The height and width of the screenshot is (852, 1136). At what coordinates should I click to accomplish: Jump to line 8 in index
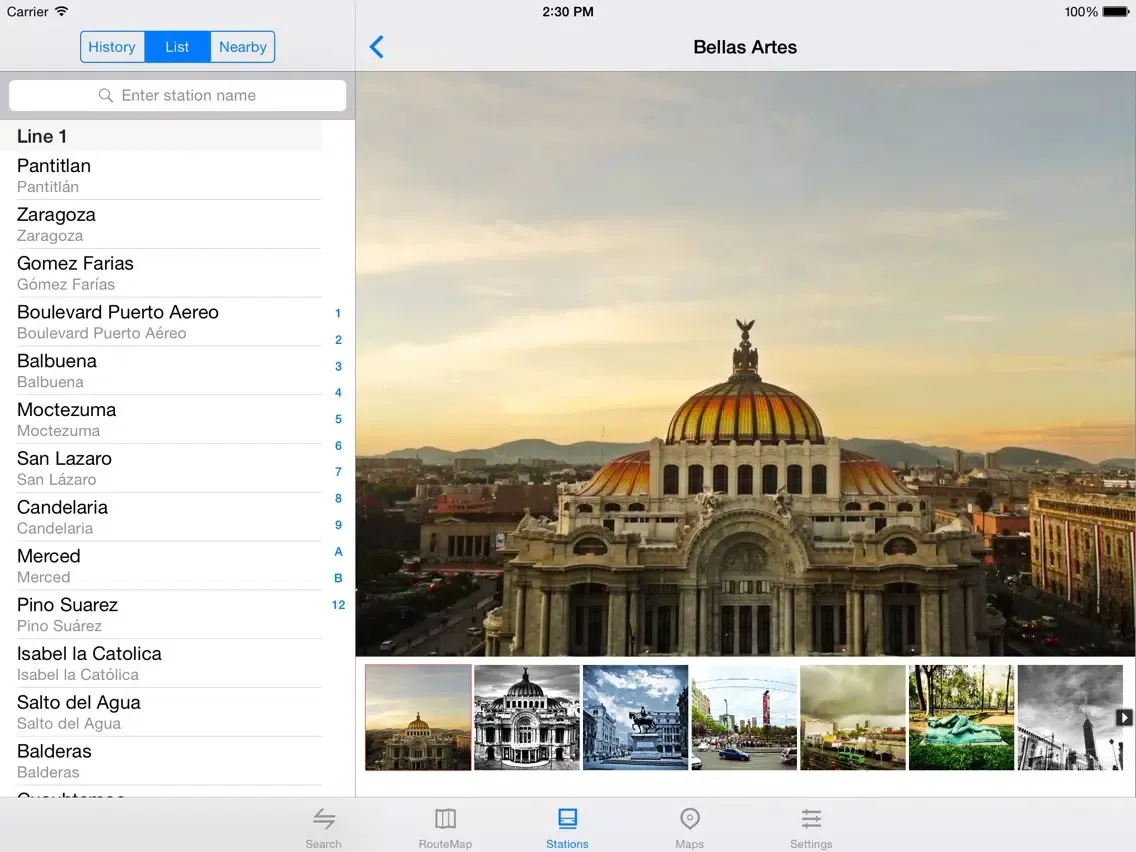(x=338, y=498)
